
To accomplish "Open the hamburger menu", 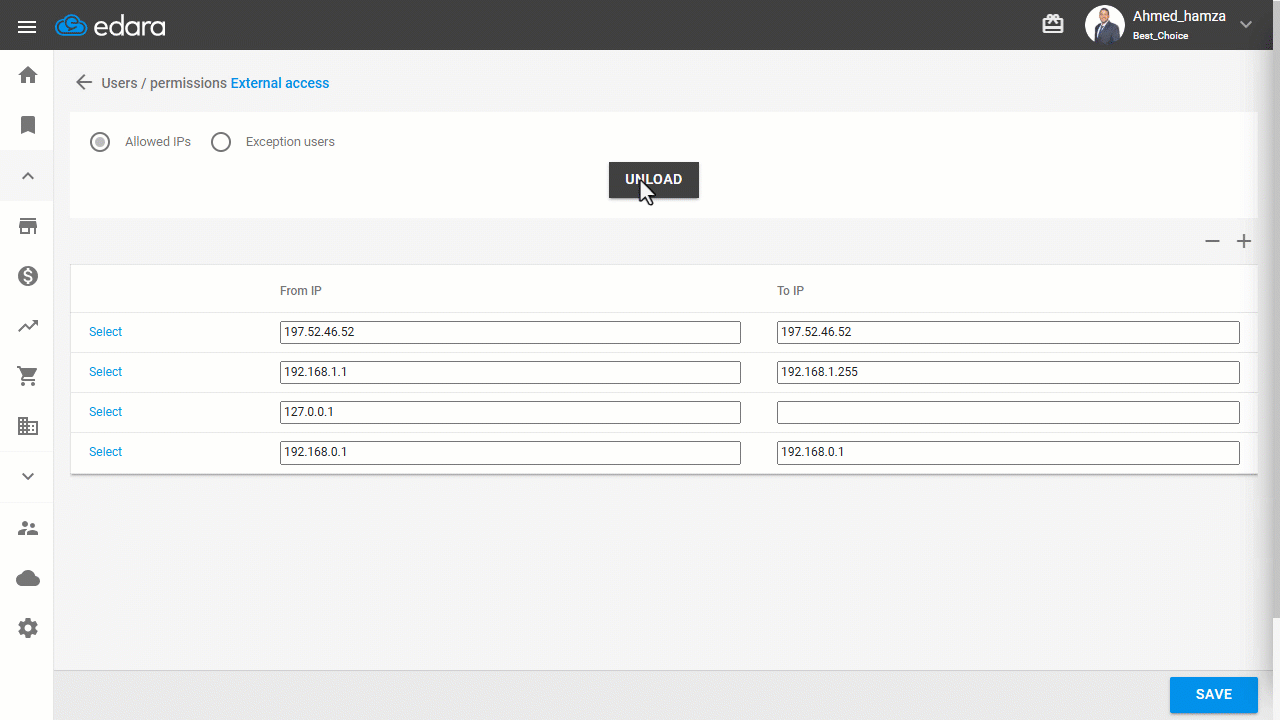I will (x=27, y=26).
